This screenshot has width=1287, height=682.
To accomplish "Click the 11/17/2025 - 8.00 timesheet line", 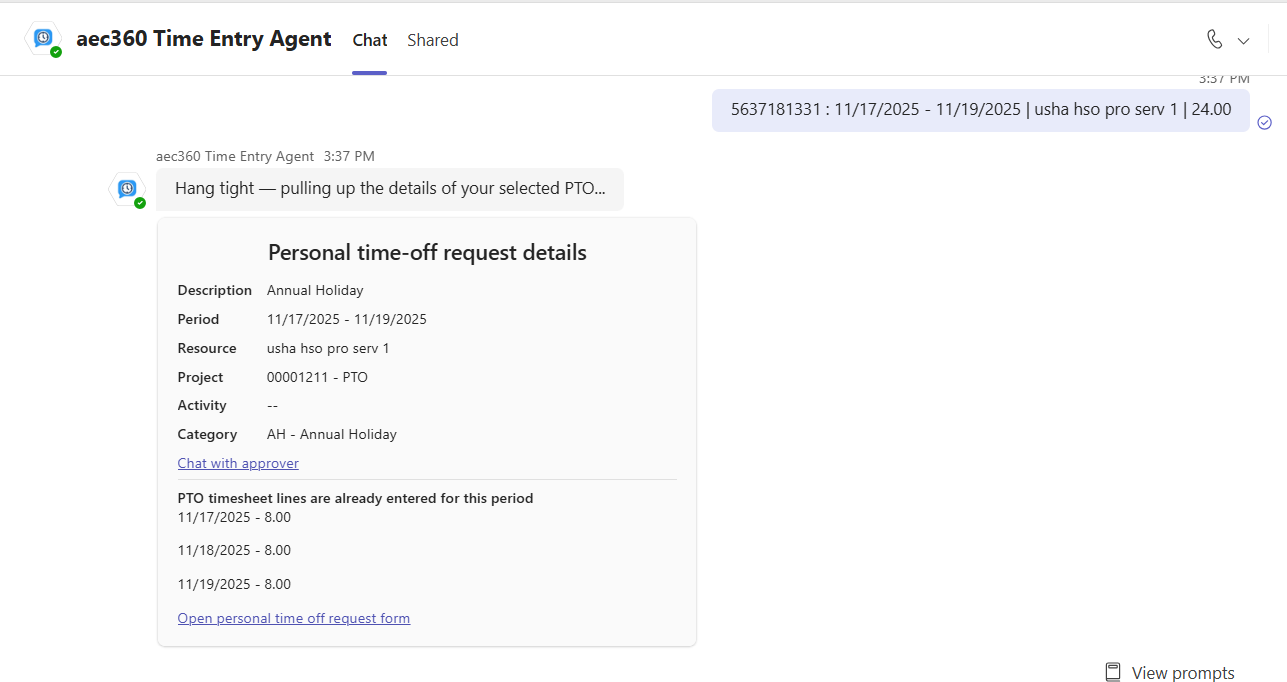I will click(x=234, y=517).
